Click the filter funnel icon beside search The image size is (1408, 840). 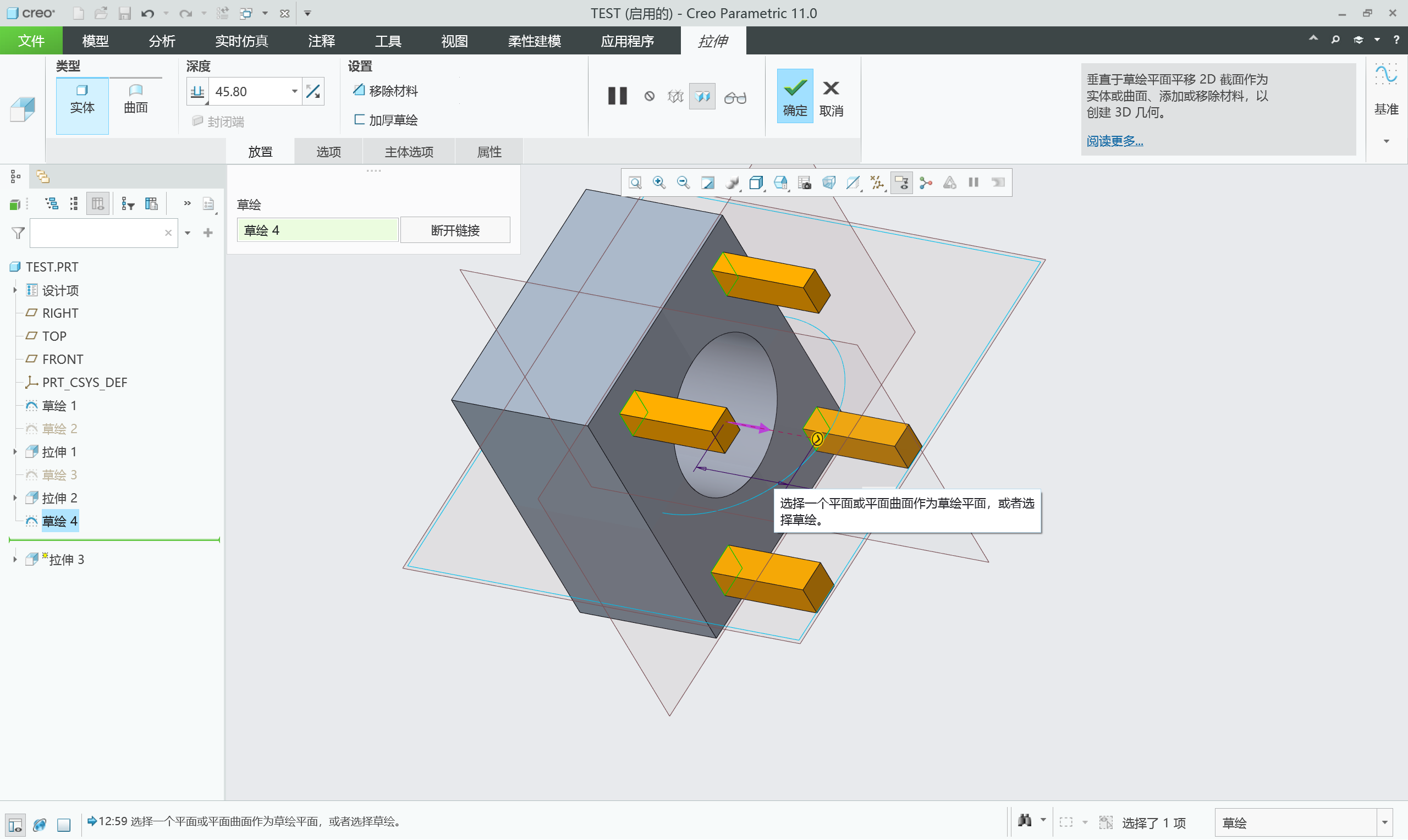click(x=18, y=233)
